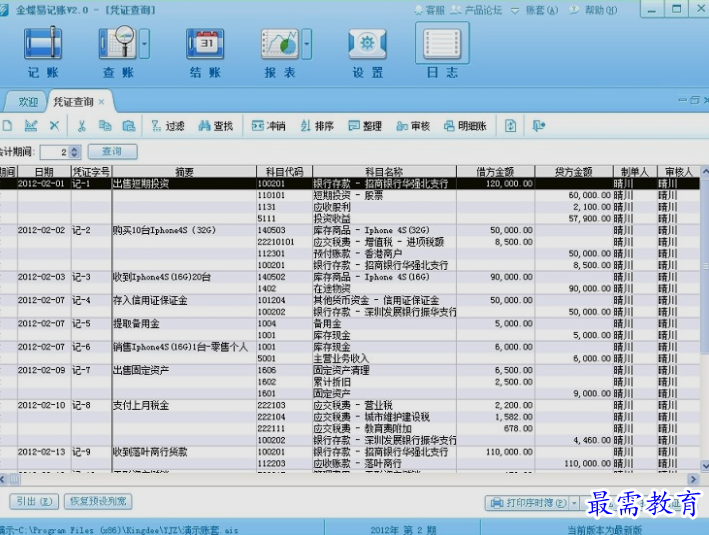Open the 客服 customer service link
Image resolution: width=709 pixels, height=535 pixels.
[x=430, y=10]
